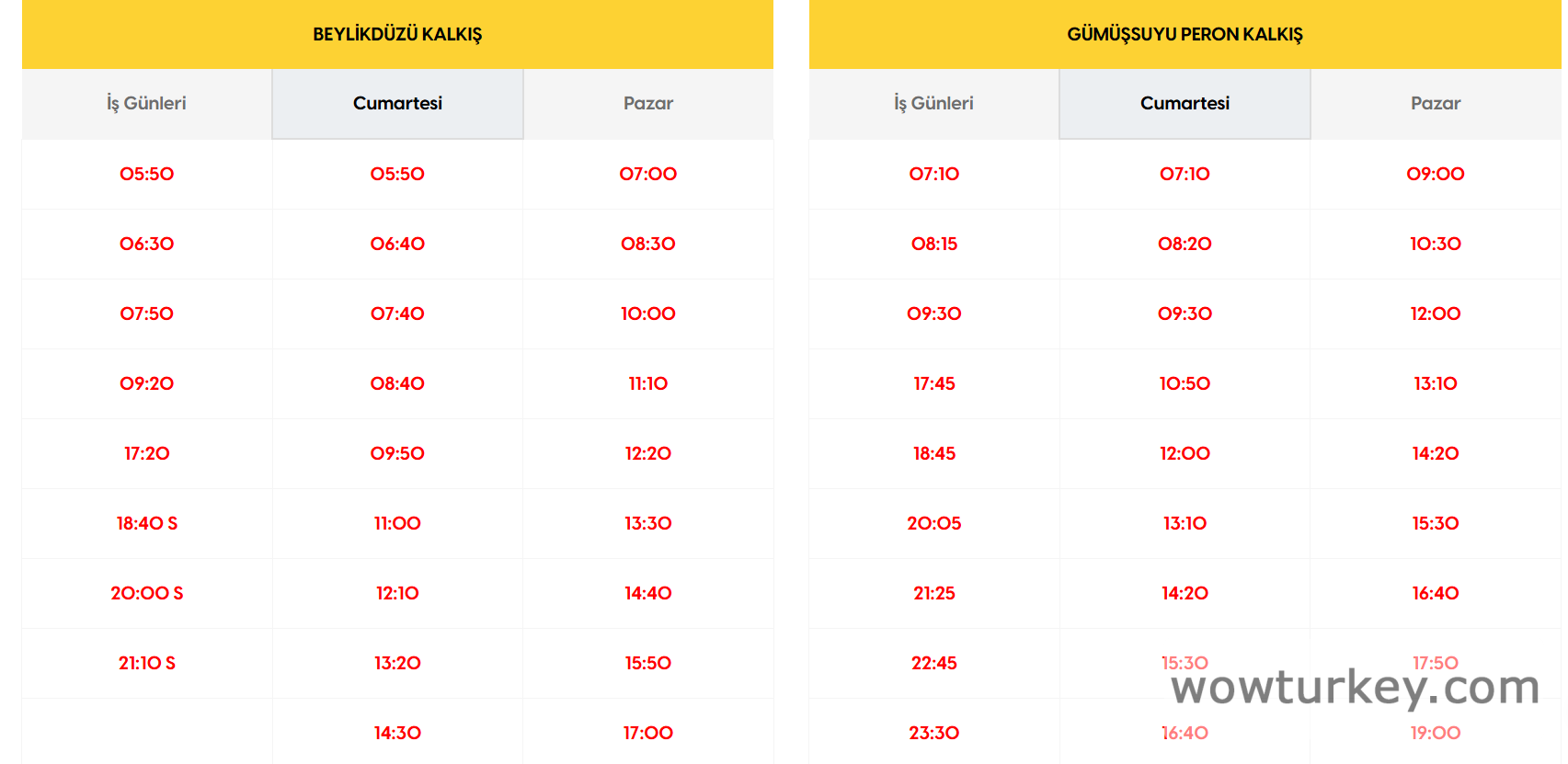Click the wowturkey.com watermark text
This screenshot has width=1568, height=764.
point(1355,688)
